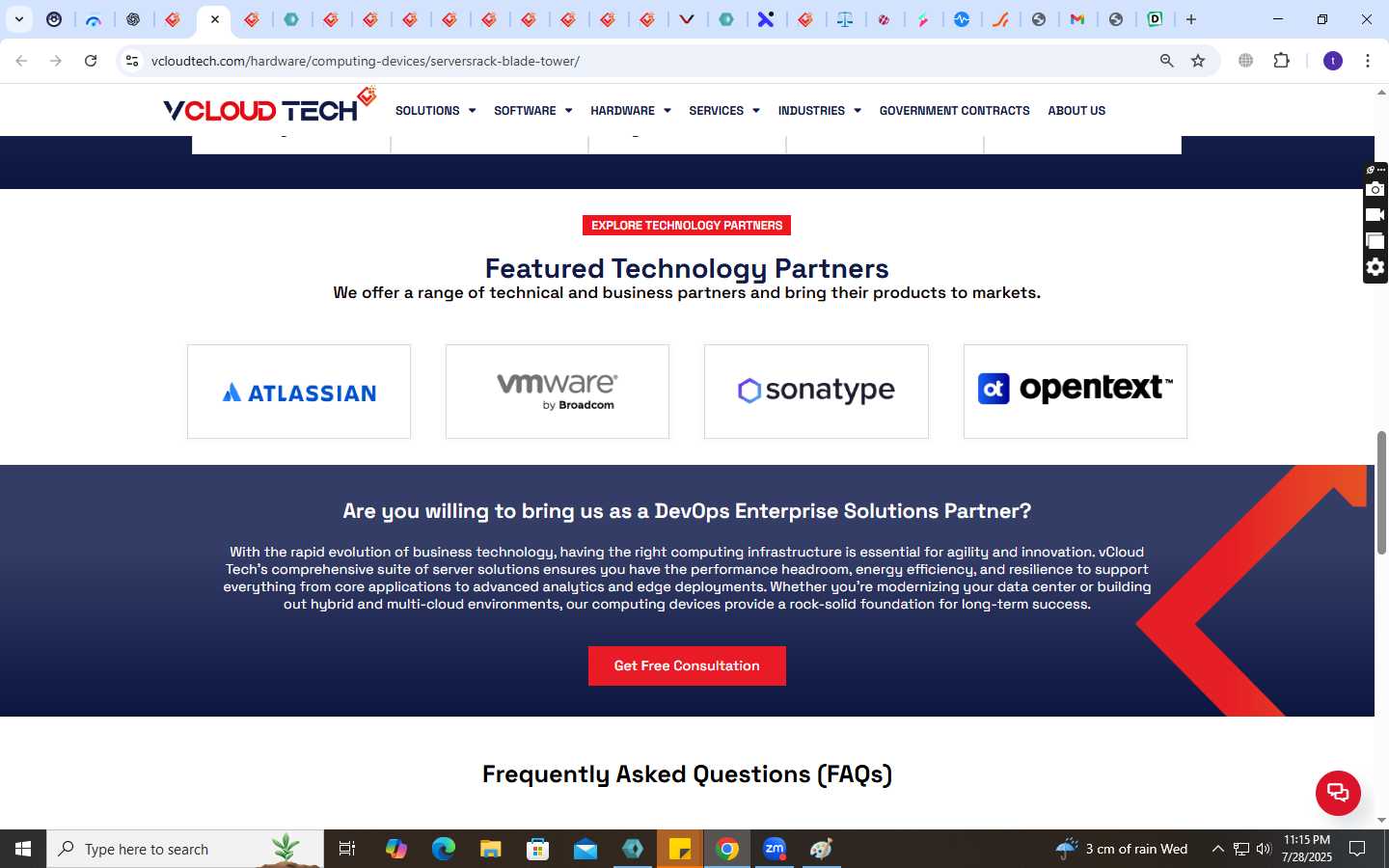This screenshot has width=1389, height=868.
Task: Click the volume speaker tray icon
Action: [x=1264, y=849]
